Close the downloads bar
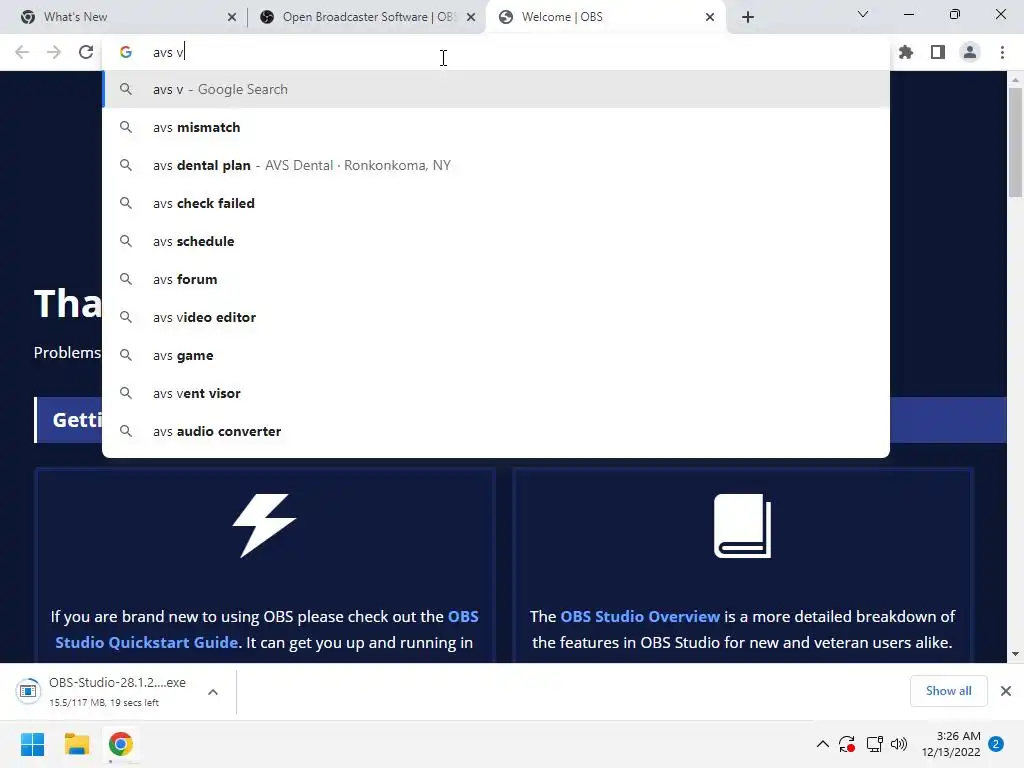This screenshot has width=1024, height=768. pos(1006,691)
